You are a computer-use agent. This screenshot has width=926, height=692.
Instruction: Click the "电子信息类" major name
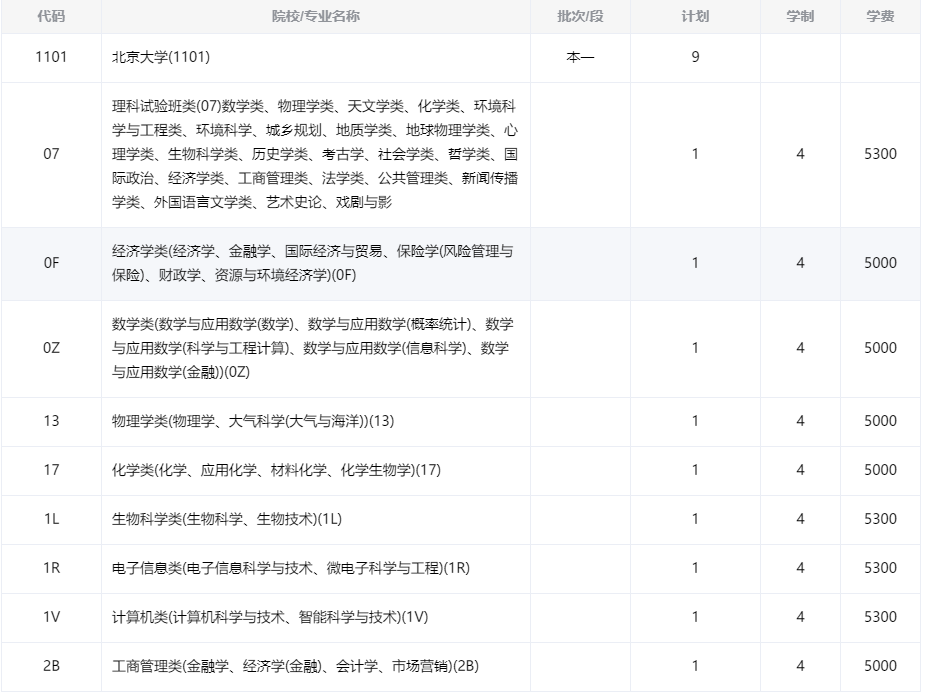[291, 568]
